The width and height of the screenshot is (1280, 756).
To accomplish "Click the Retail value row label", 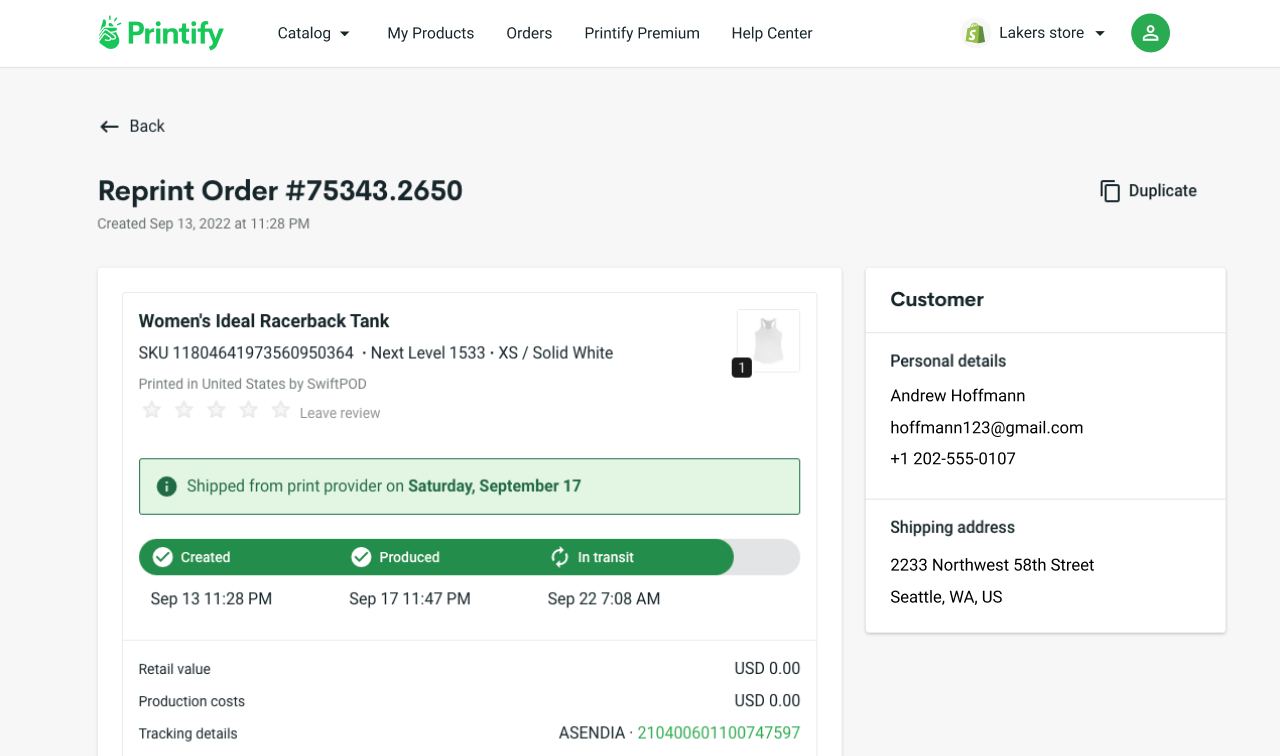I will click(175, 669).
